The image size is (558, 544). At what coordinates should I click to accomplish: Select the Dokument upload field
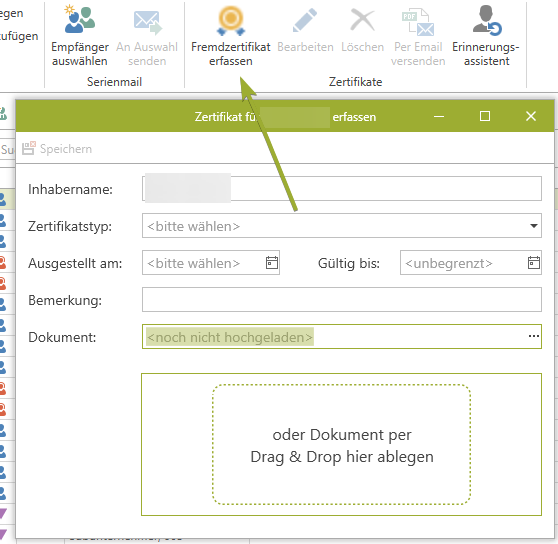(x=342, y=337)
